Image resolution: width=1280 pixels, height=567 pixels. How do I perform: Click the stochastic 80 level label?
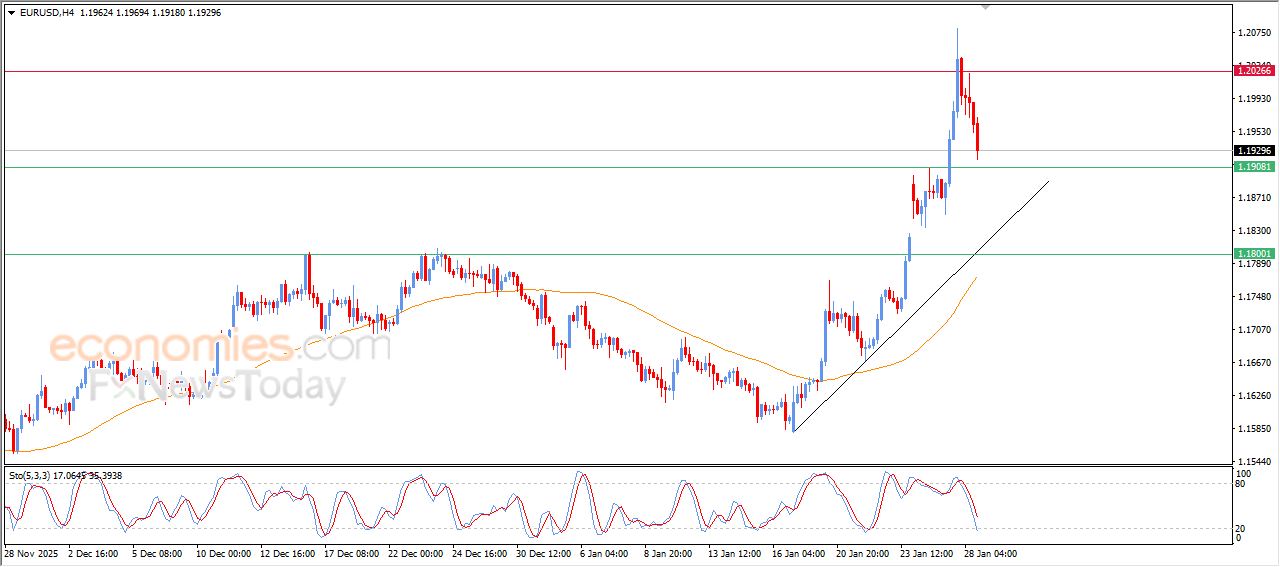[1242, 485]
